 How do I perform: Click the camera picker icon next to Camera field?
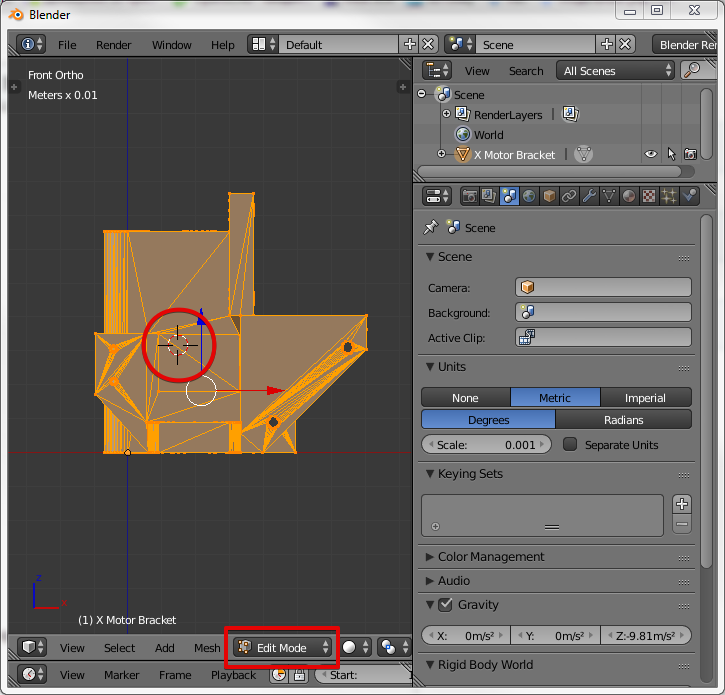pos(529,288)
